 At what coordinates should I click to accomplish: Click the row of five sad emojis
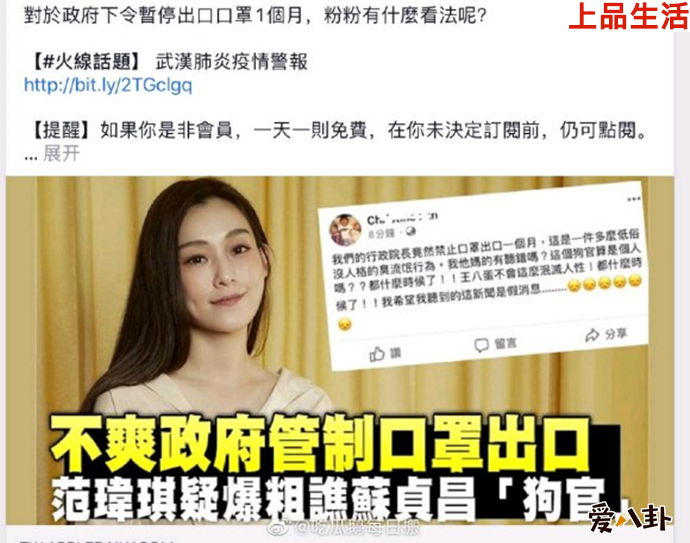click(x=605, y=282)
